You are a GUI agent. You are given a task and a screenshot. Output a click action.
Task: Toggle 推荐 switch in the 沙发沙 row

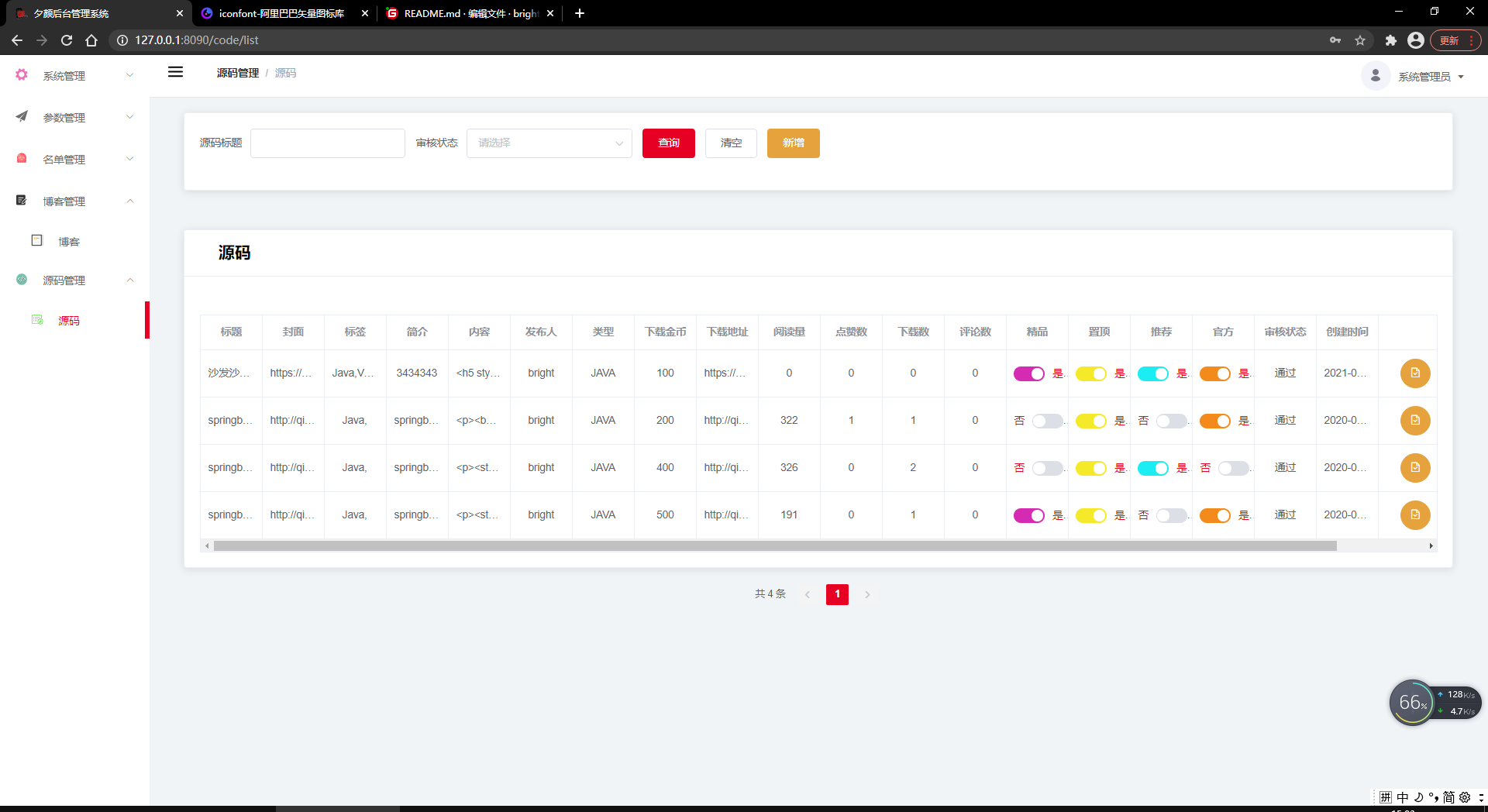1153,374
